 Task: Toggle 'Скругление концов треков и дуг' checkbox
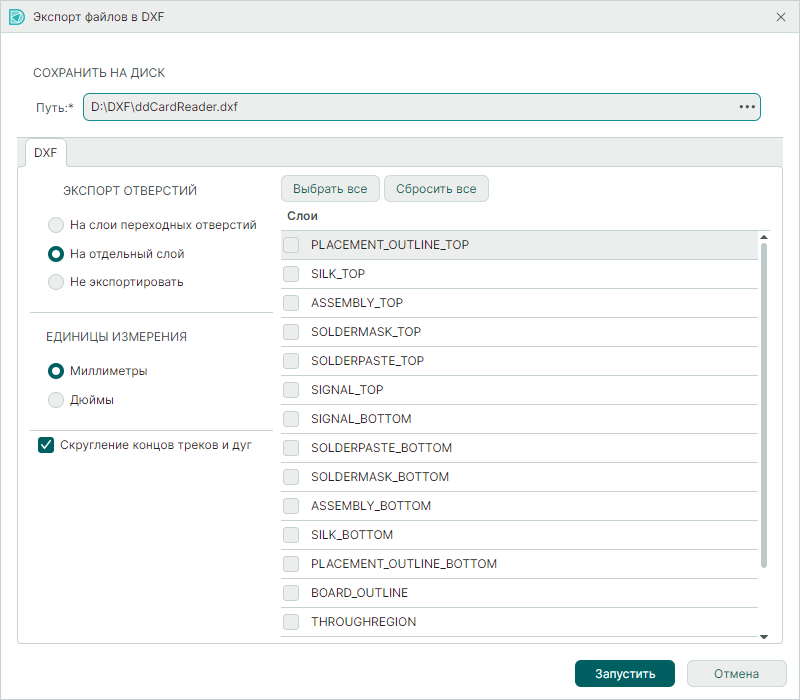click(46, 445)
